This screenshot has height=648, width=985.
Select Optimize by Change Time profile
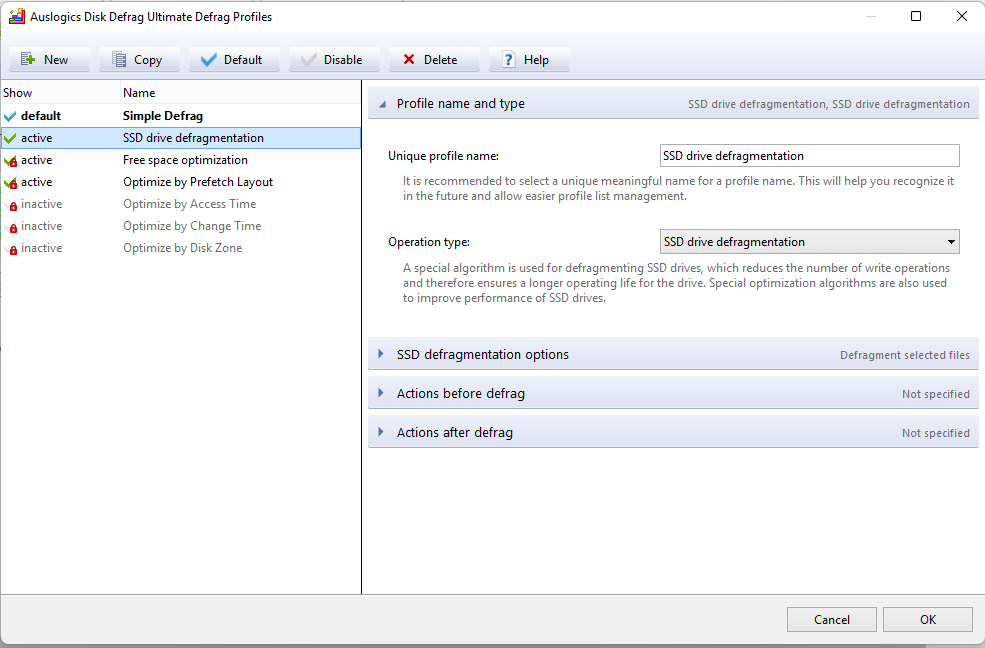click(181, 226)
